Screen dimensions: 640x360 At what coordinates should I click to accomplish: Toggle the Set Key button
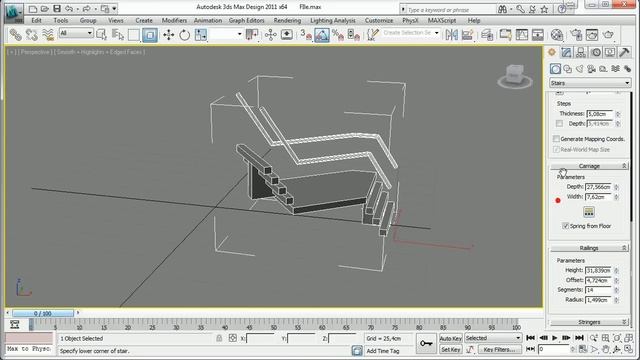pos(451,349)
